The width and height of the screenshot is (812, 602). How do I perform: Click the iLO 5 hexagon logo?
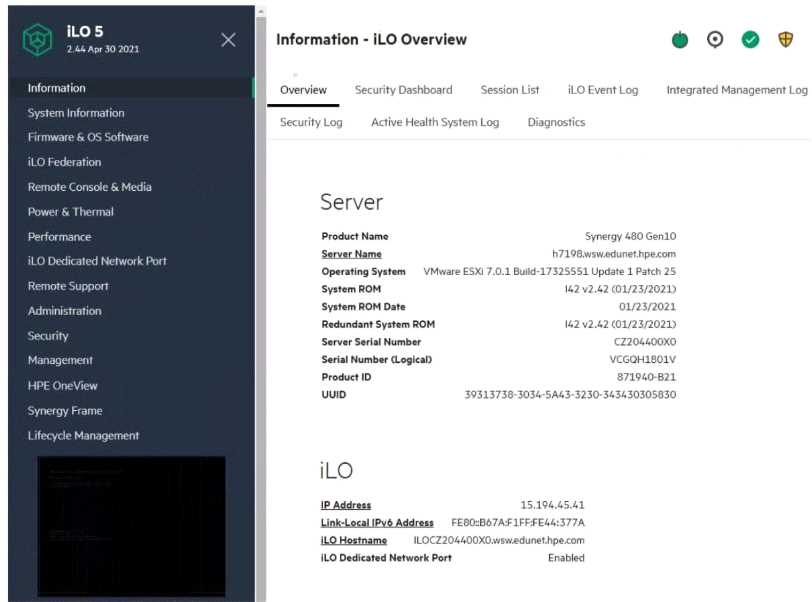[x=37, y=39]
